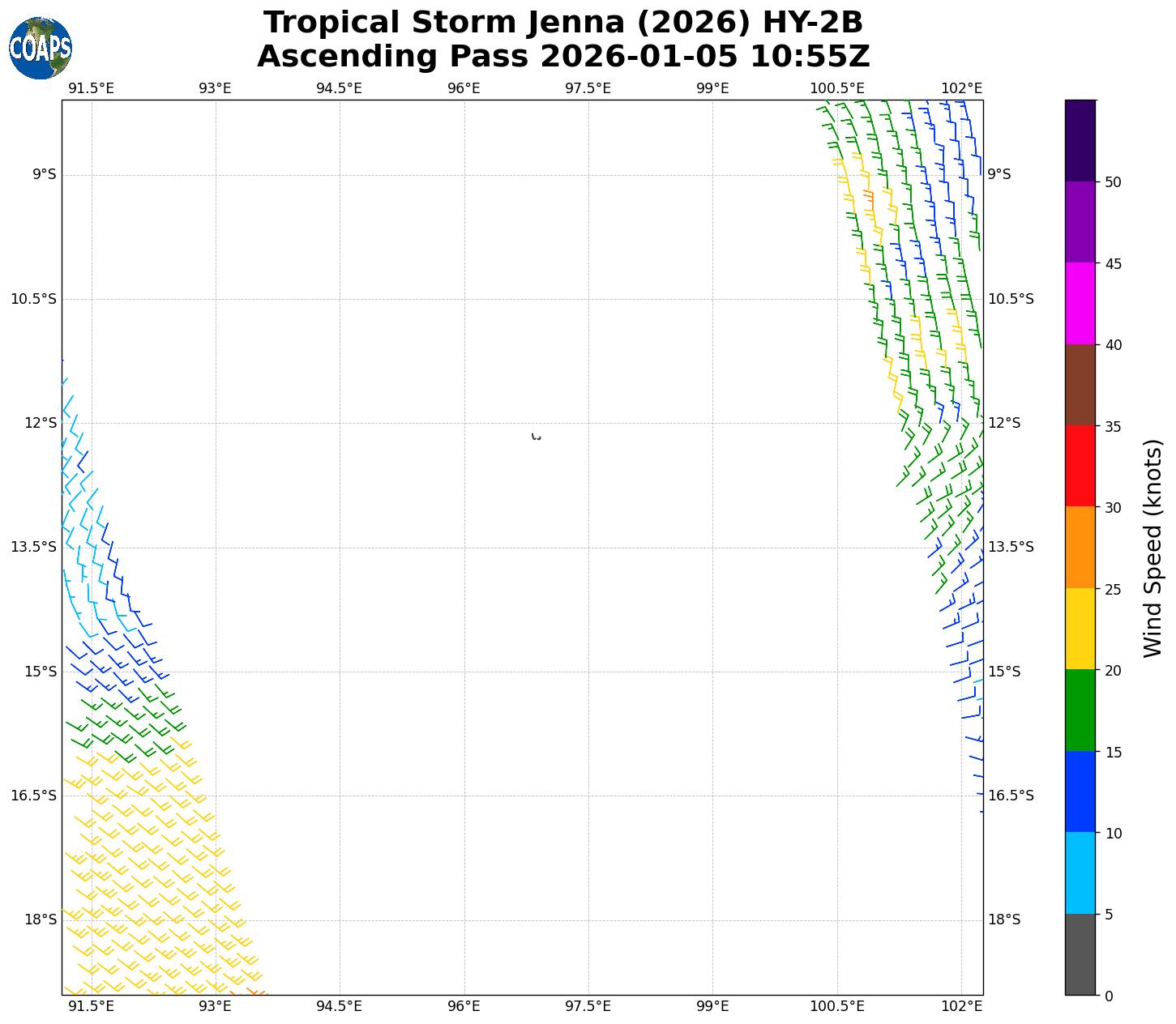Click the 18°S label on right axis
The image size is (1176, 1024).
pos(1004,919)
